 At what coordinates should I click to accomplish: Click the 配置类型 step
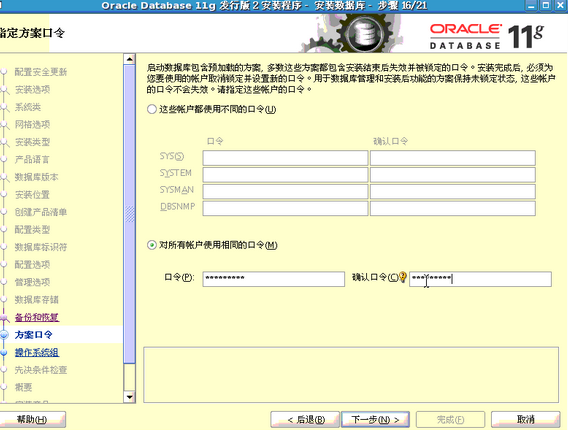pyautogui.click(x=32, y=229)
